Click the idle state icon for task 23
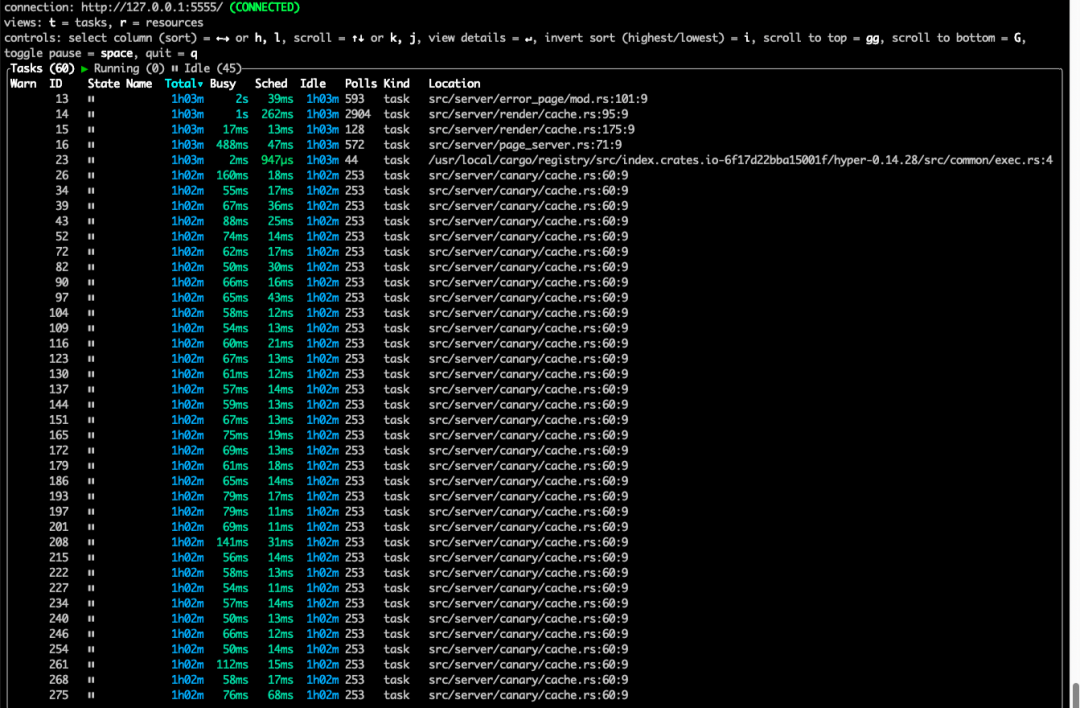Screen dimensions: 1080x708 (x=91, y=160)
